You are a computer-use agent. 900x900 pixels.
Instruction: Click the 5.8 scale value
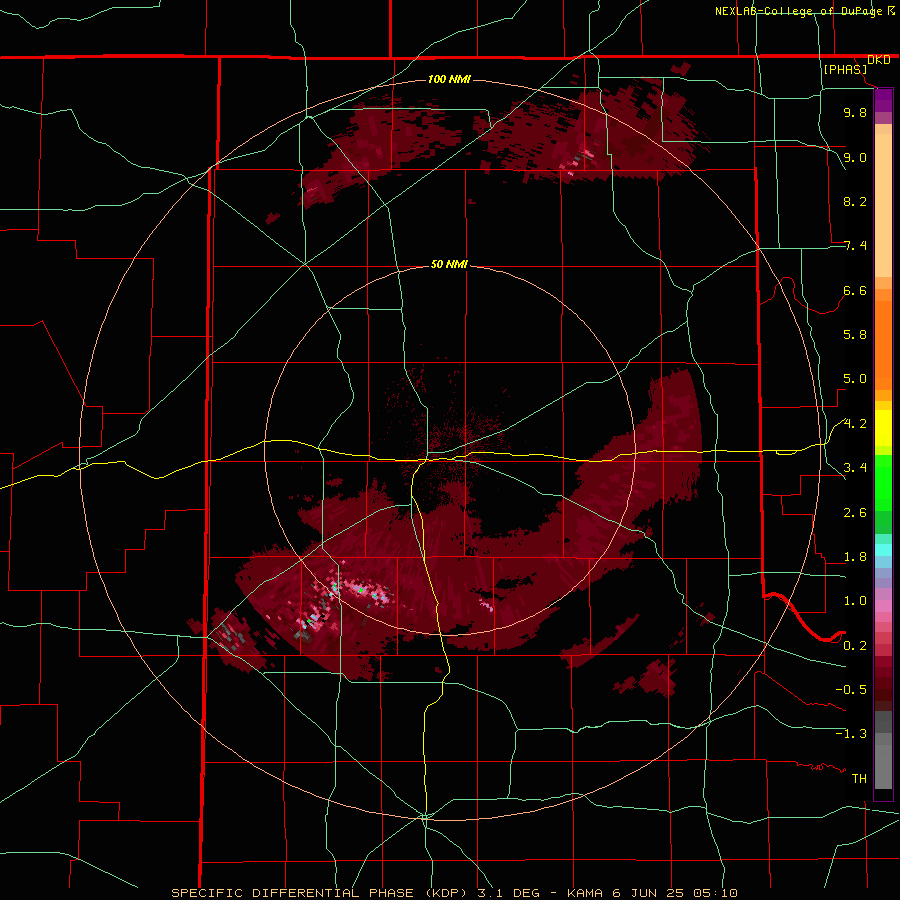[855, 335]
